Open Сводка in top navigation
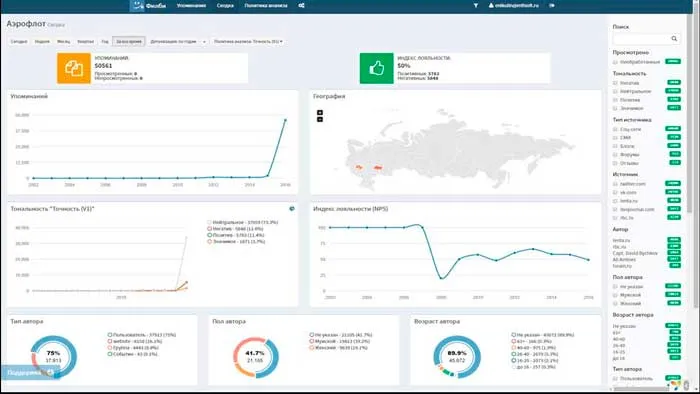The height and width of the screenshot is (394, 700). (225, 5)
